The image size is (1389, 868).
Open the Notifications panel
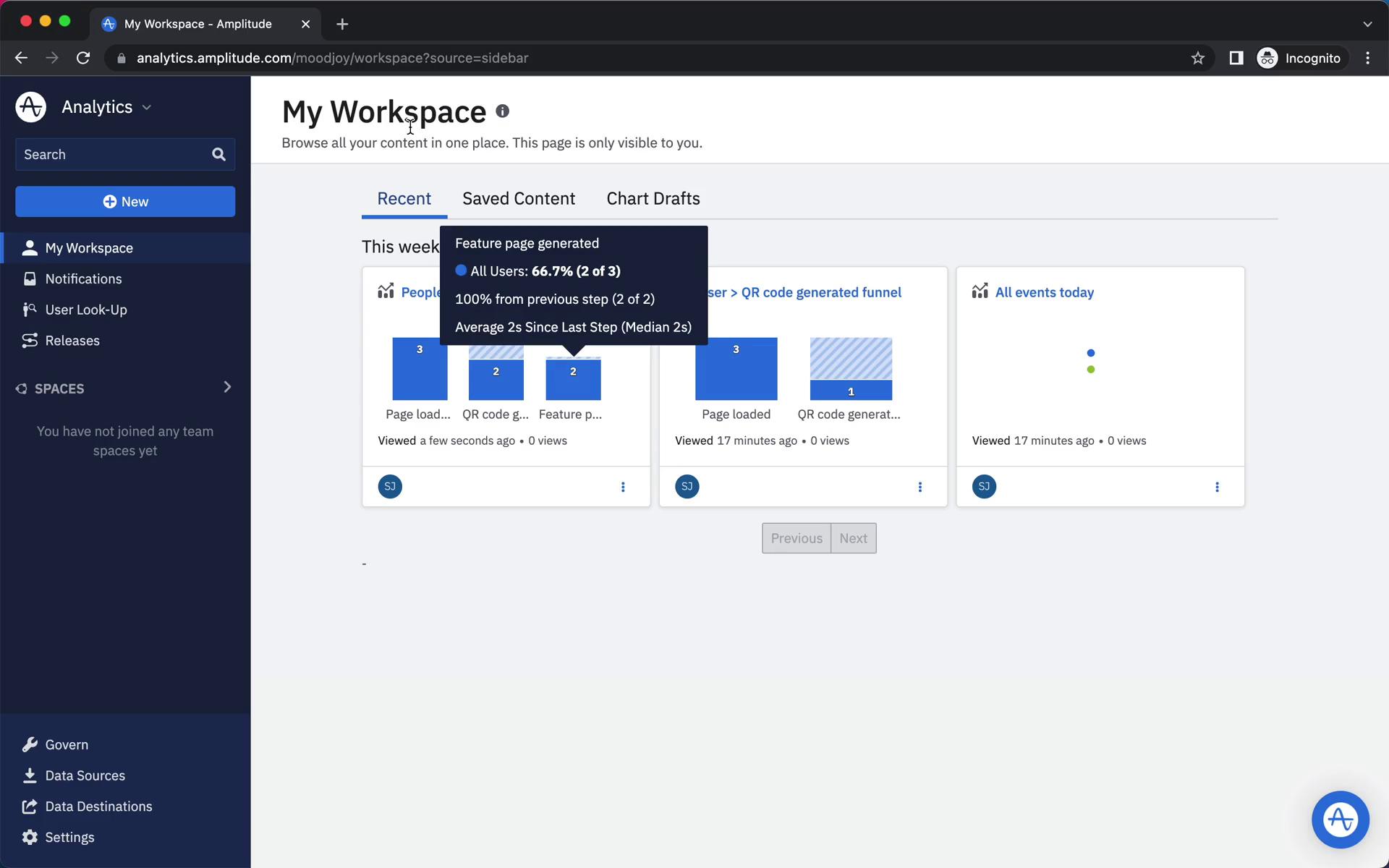83,278
